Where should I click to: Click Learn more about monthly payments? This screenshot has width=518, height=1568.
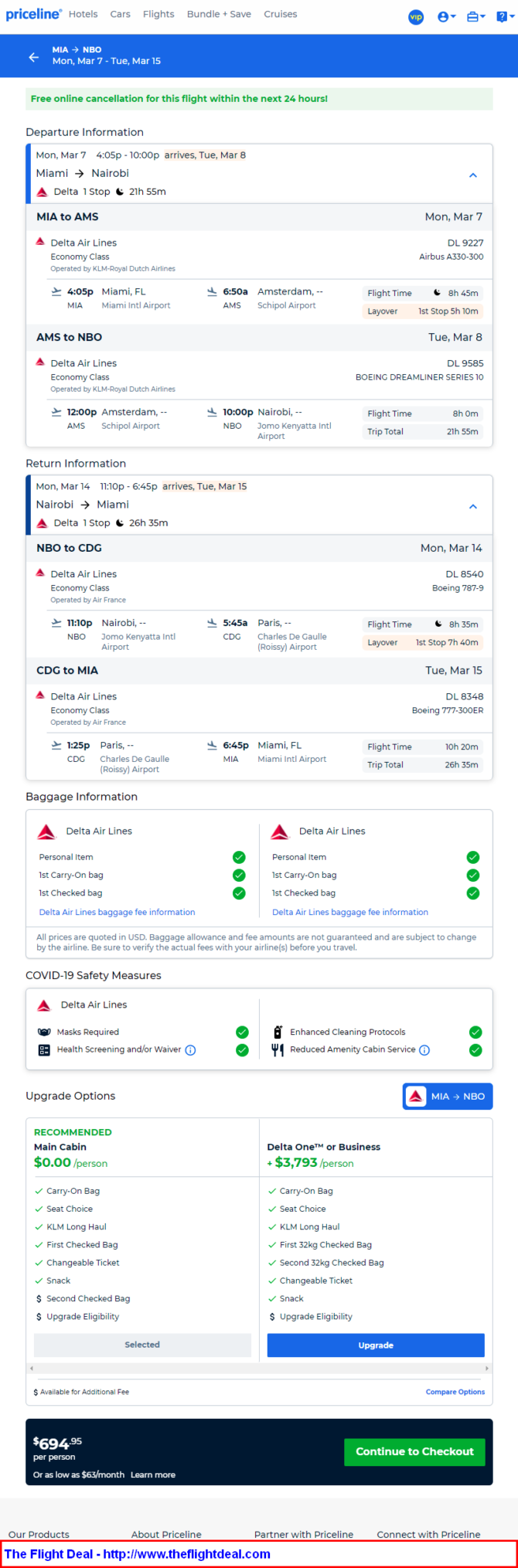[153, 1474]
